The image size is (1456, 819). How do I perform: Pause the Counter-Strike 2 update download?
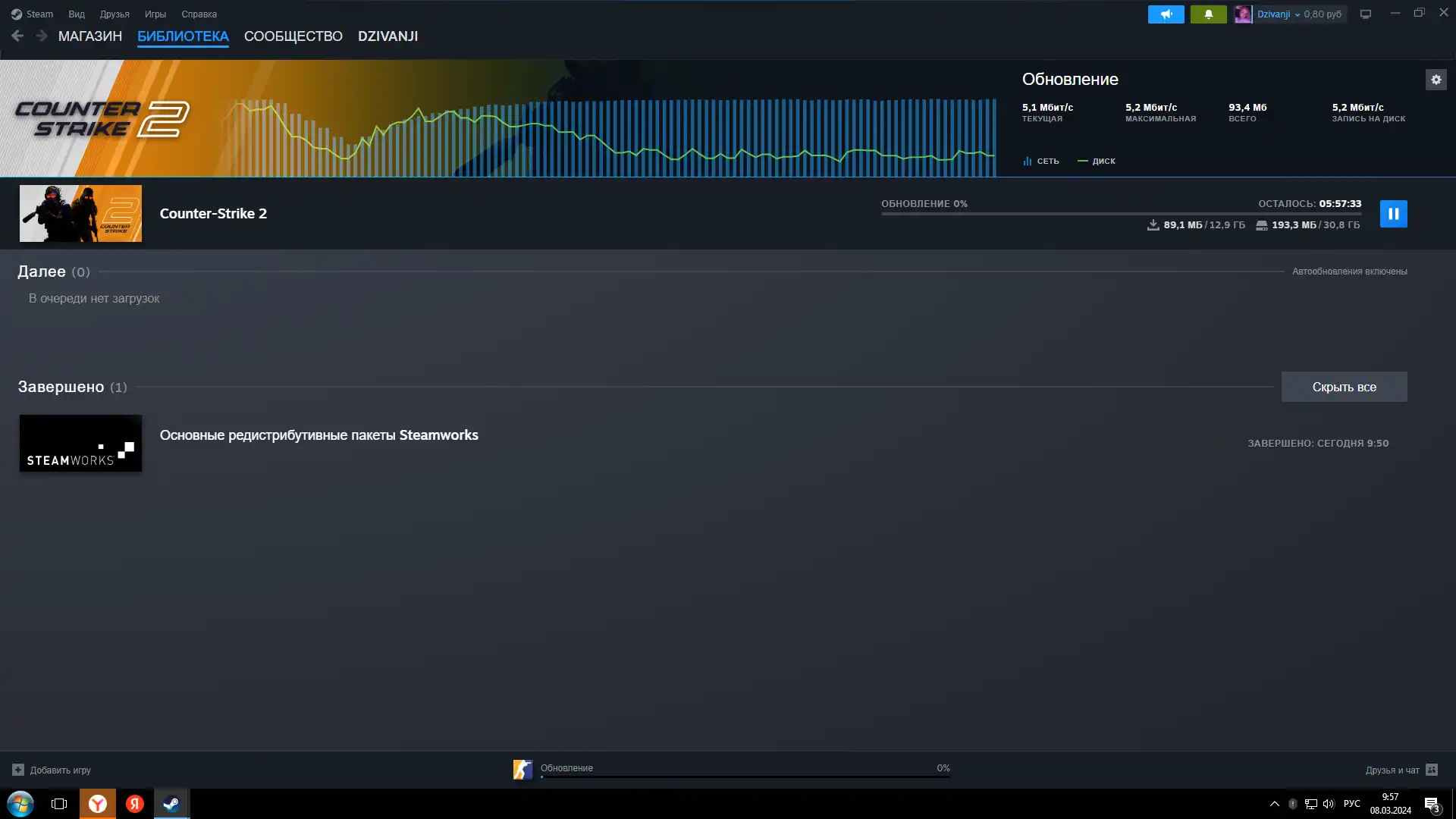[x=1393, y=214]
